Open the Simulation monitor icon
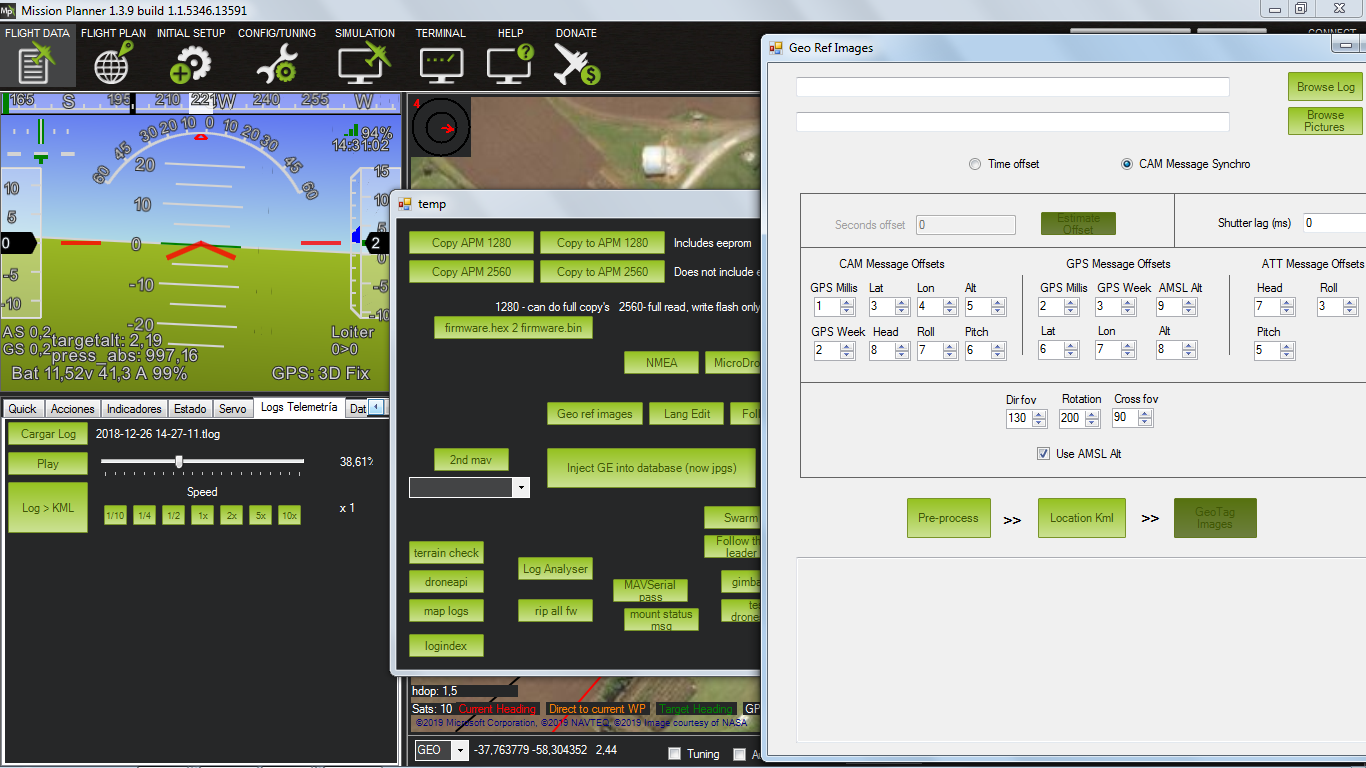The height and width of the screenshot is (768, 1366). (364, 64)
